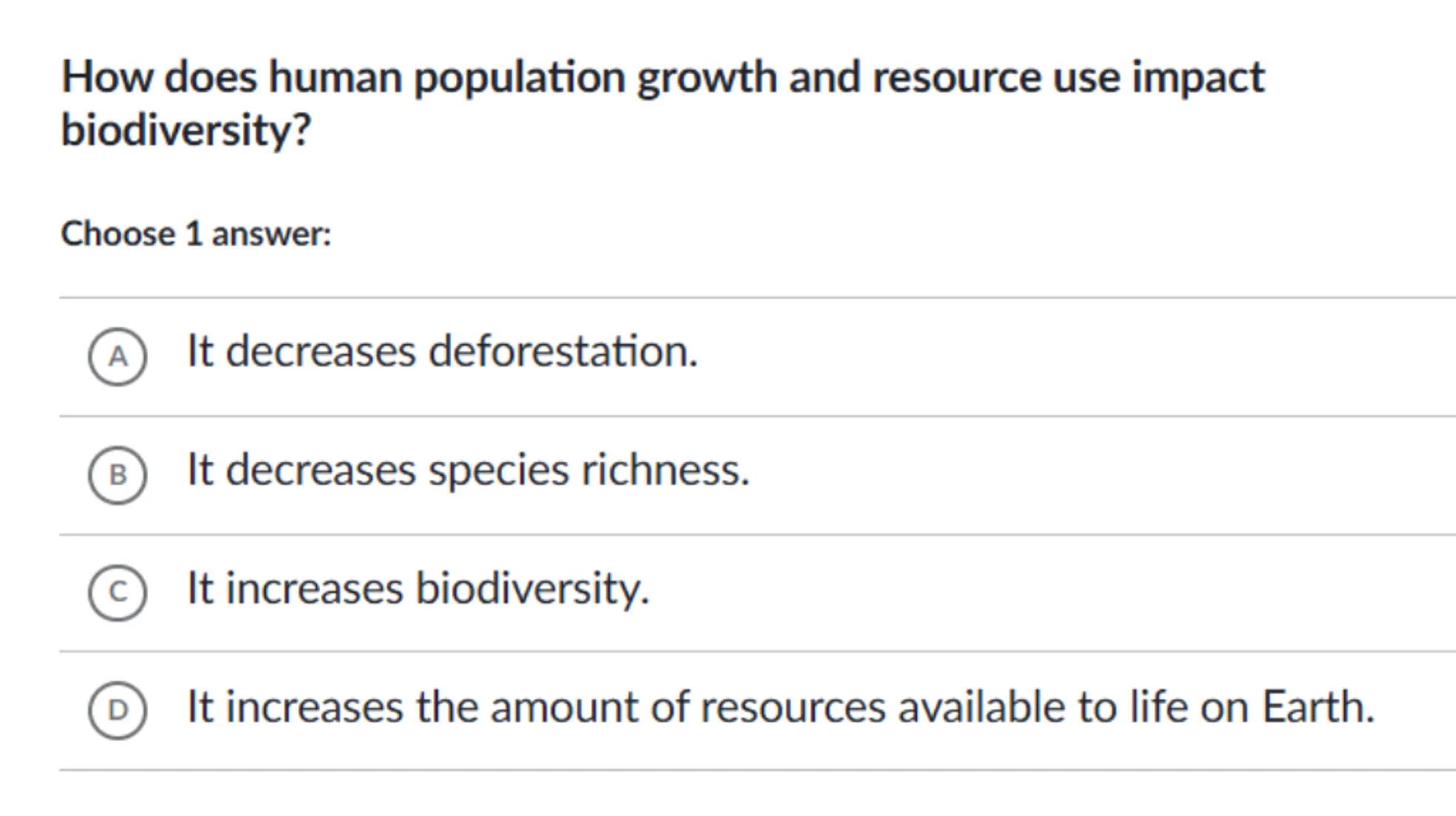Choose the answer text 'It decreases deforestation.'
Image resolution: width=1456 pixels, height=816 pixels.
pos(442,351)
